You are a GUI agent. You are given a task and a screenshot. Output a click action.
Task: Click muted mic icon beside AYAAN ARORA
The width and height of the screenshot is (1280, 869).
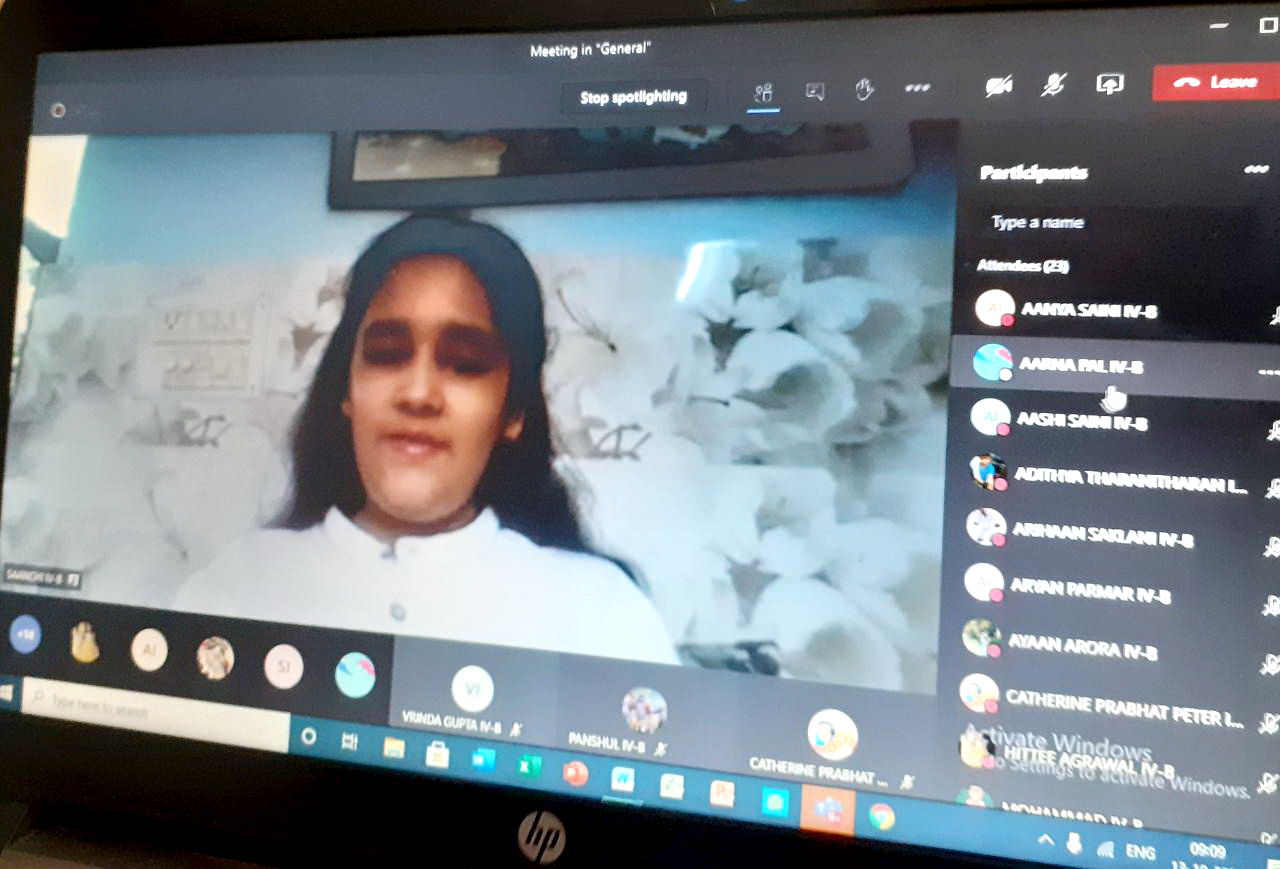(x=1270, y=663)
